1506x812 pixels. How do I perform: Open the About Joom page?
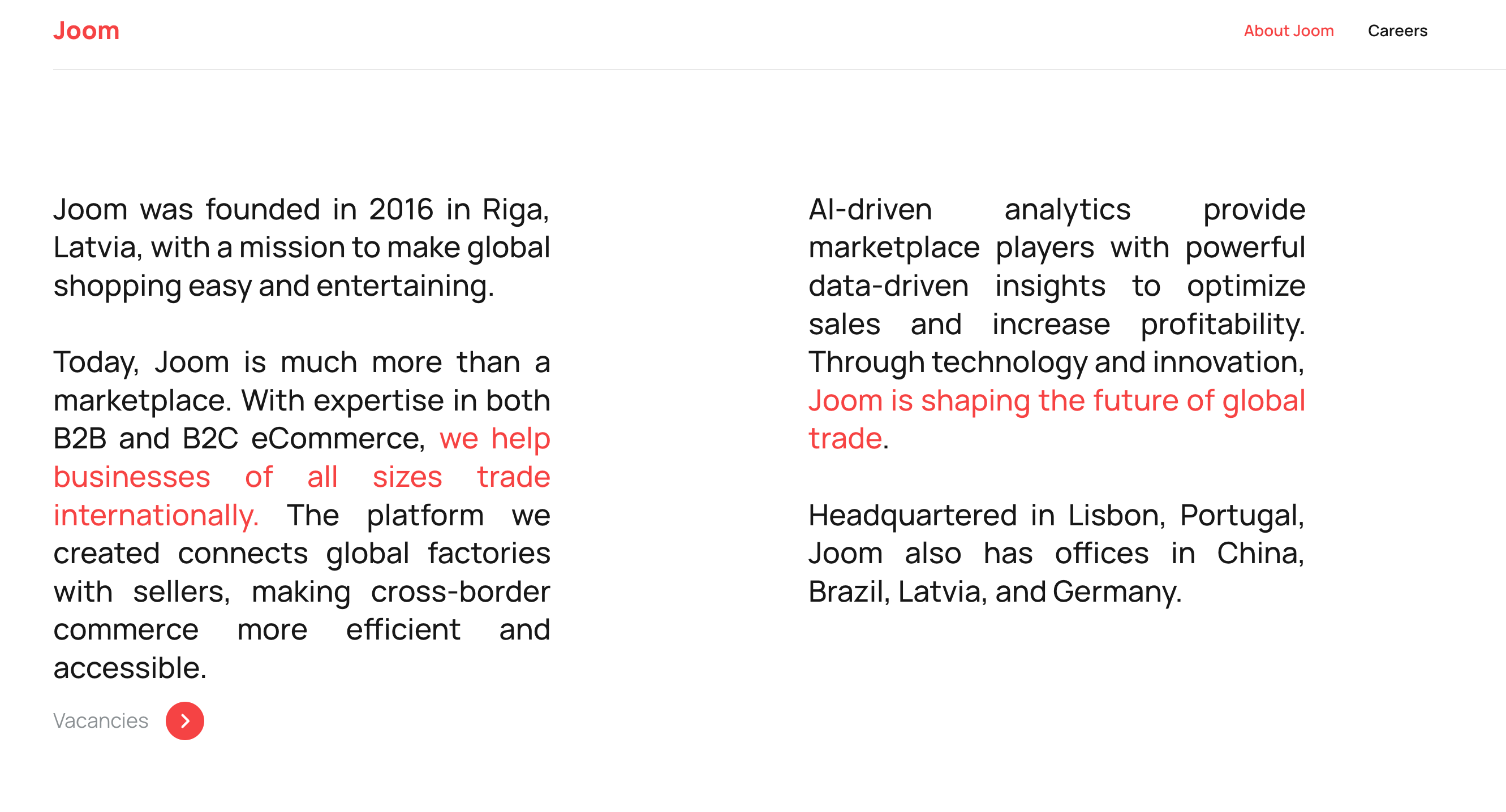click(x=1289, y=31)
